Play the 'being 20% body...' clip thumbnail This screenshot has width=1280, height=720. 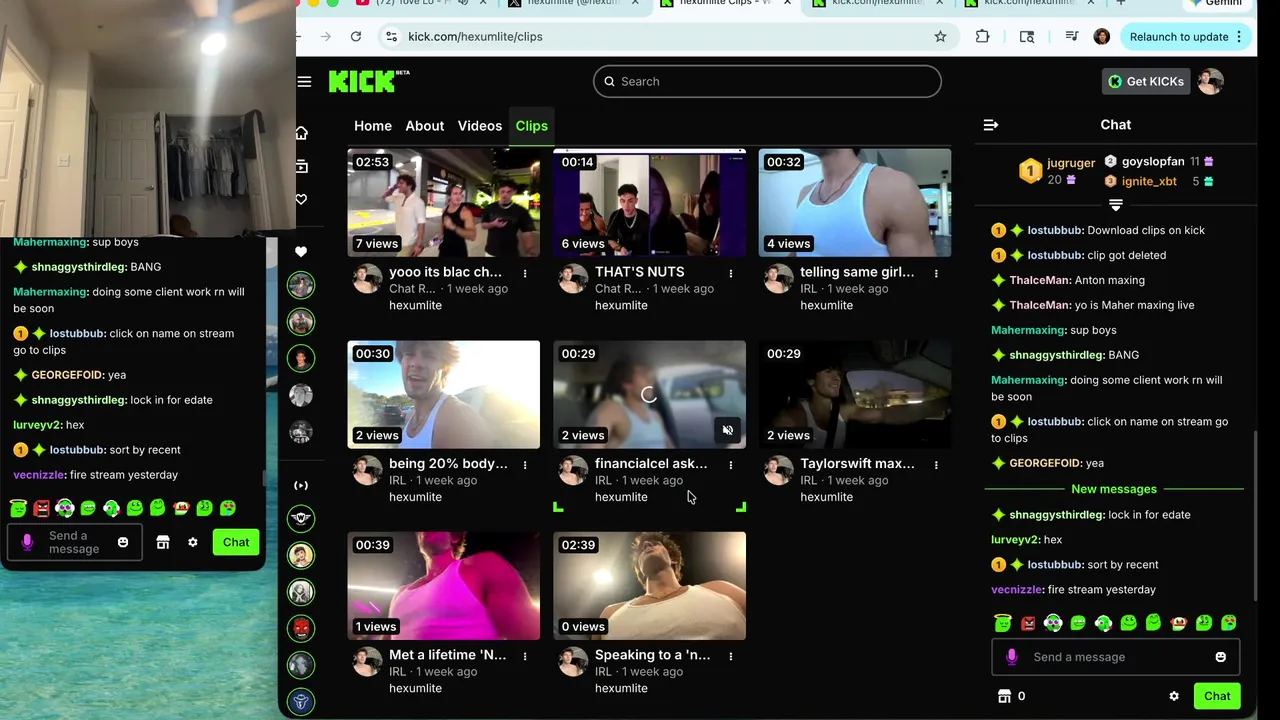[x=444, y=394]
